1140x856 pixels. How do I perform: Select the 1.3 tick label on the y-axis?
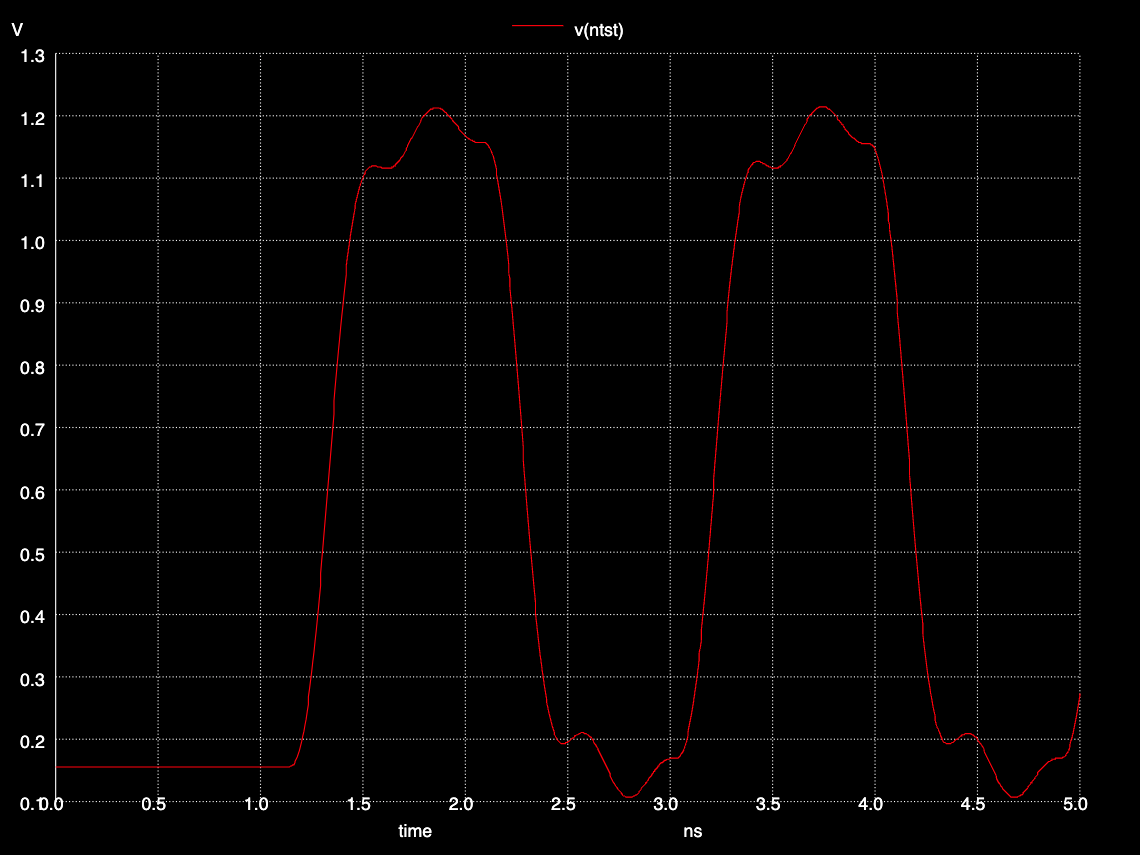[x=33, y=55]
